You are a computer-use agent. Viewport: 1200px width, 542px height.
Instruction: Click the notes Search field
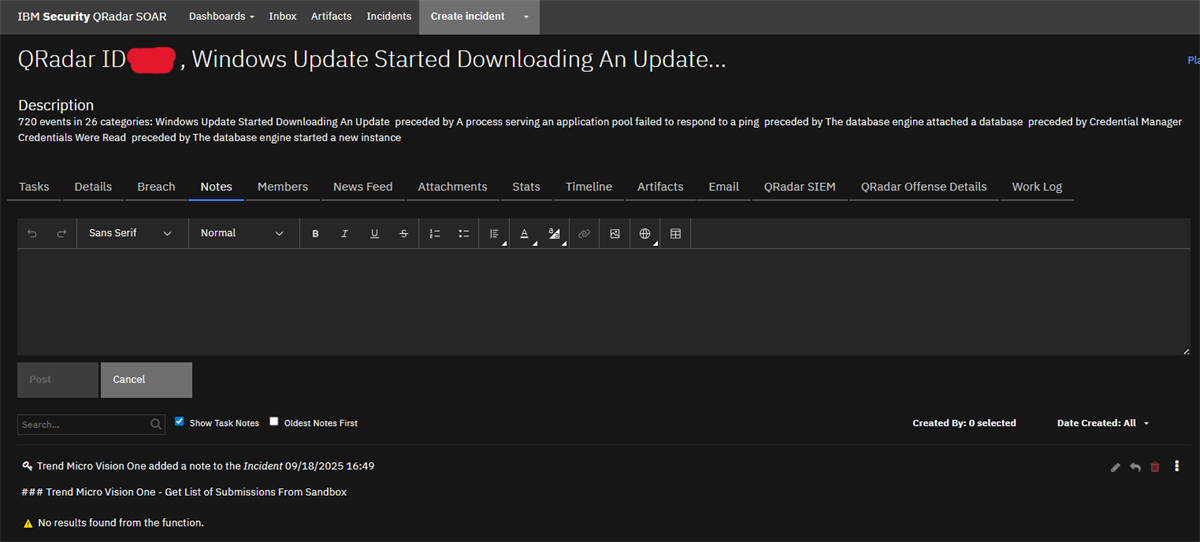point(84,424)
